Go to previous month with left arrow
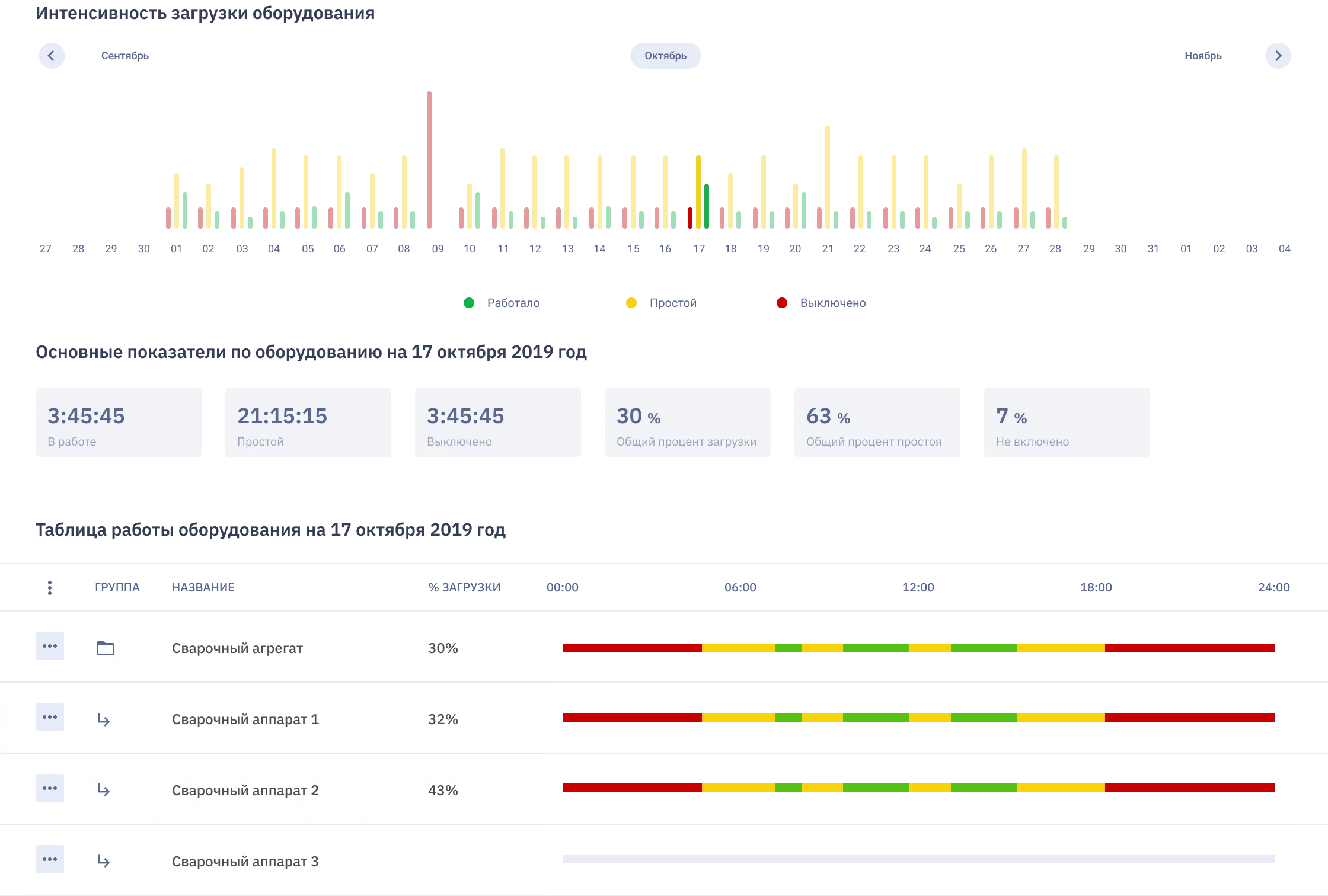 click(x=52, y=56)
